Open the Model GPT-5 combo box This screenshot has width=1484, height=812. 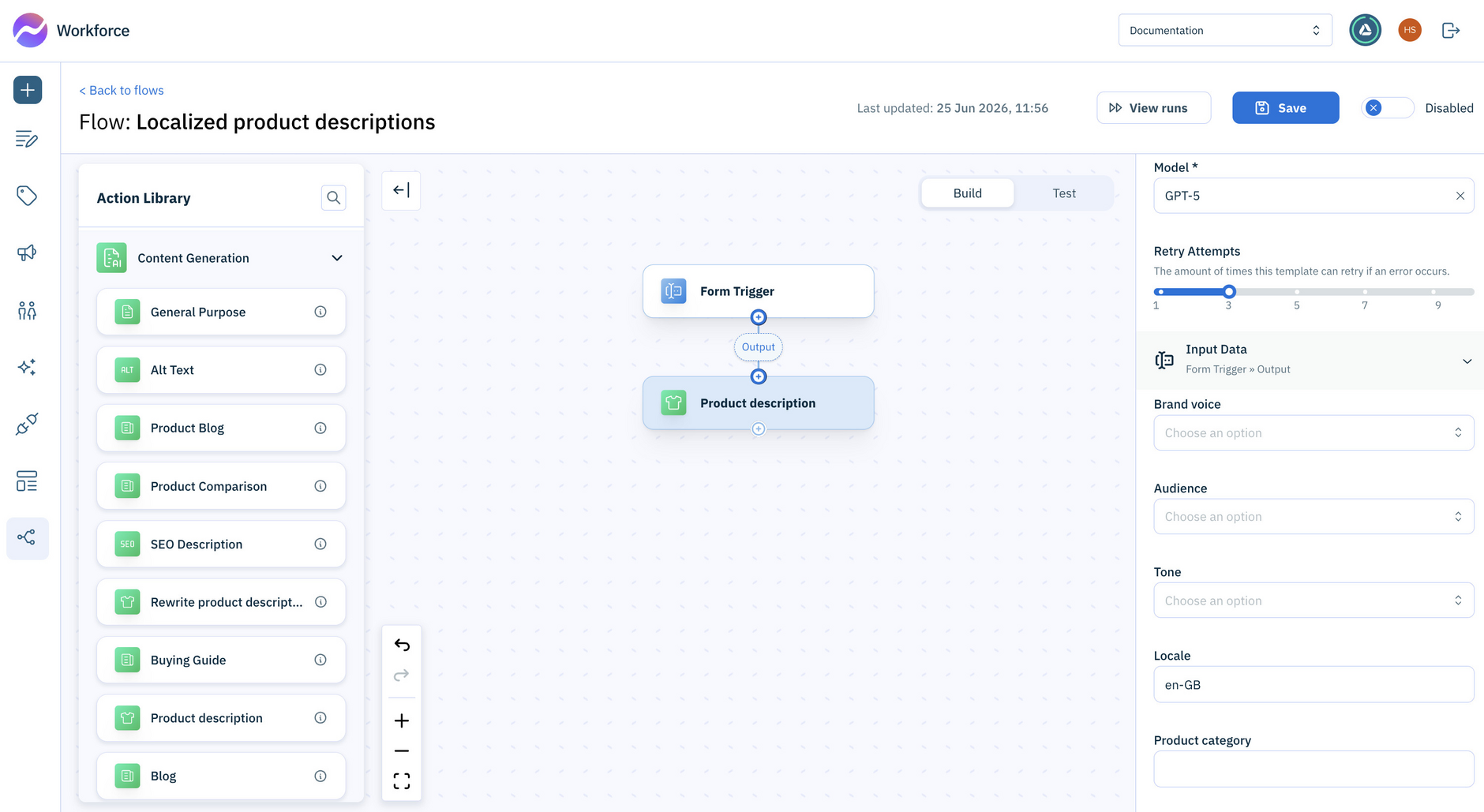(1313, 196)
